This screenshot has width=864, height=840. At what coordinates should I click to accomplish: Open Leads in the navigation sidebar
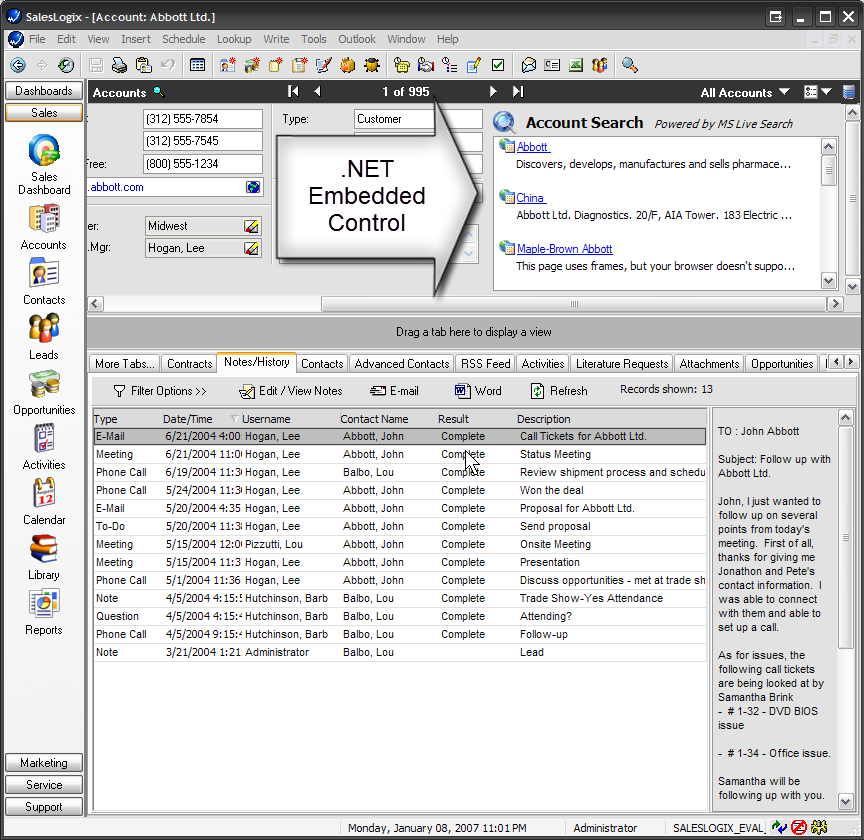(44, 337)
